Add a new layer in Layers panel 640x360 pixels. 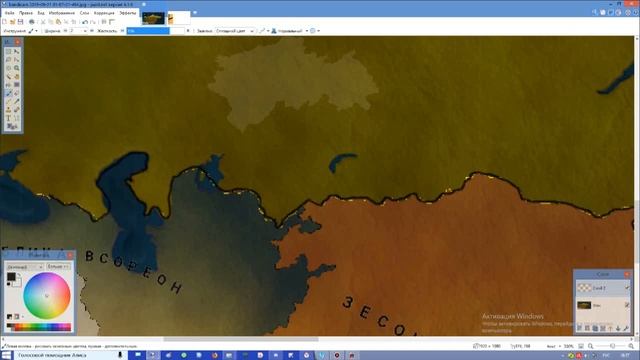[x=579, y=328]
